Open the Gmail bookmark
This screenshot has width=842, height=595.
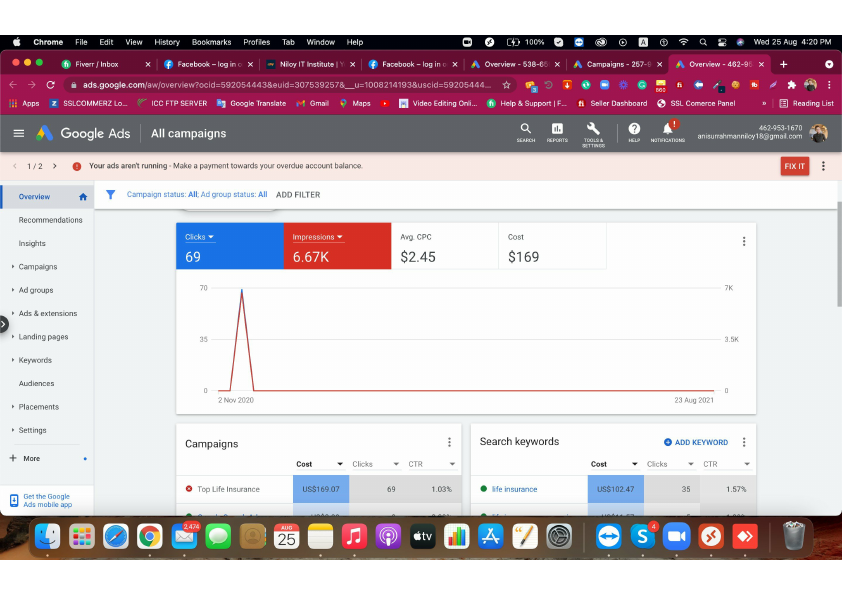coord(313,103)
